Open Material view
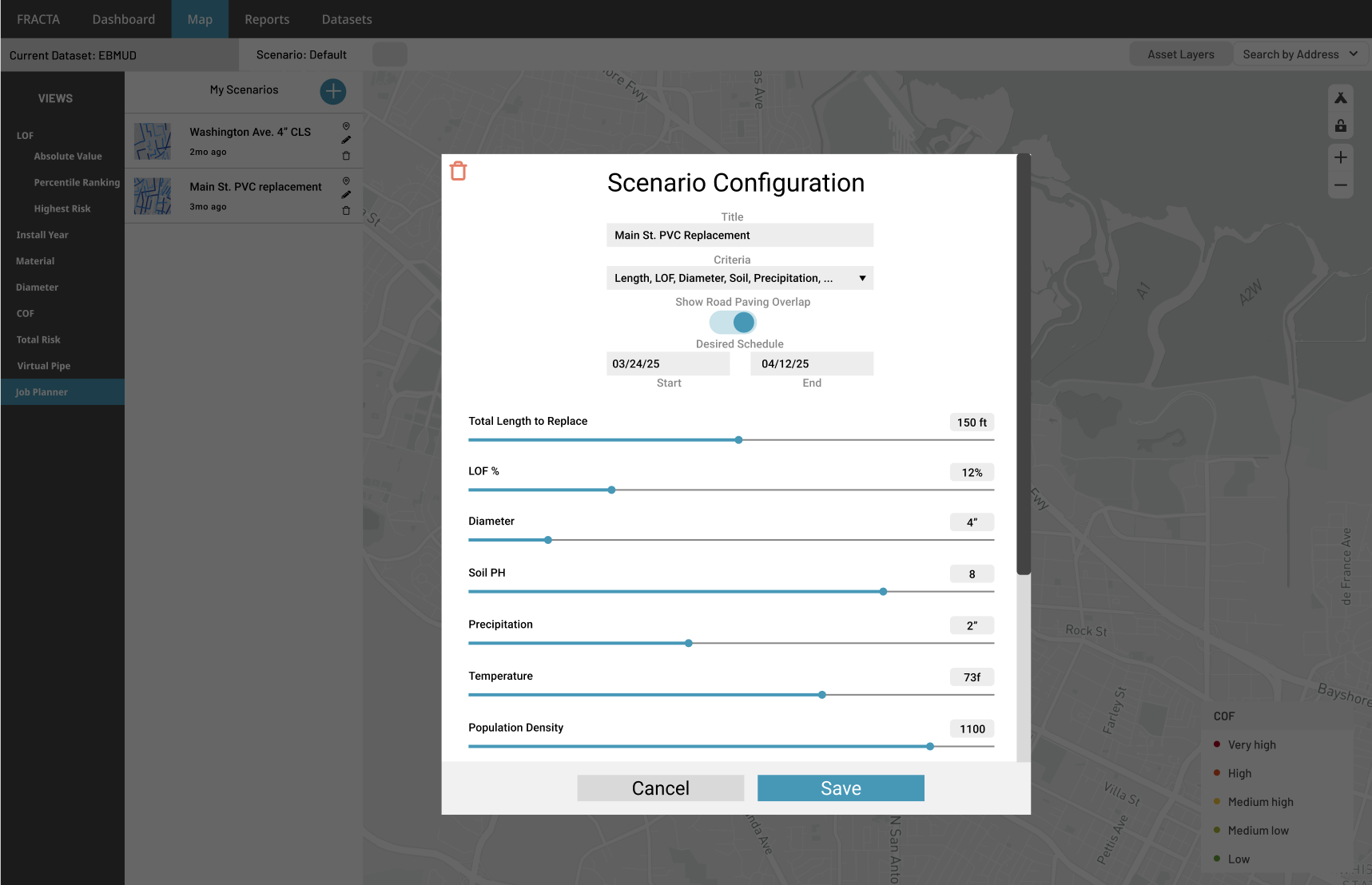This screenshot has width=1372, height=885. tap(35, 261)
